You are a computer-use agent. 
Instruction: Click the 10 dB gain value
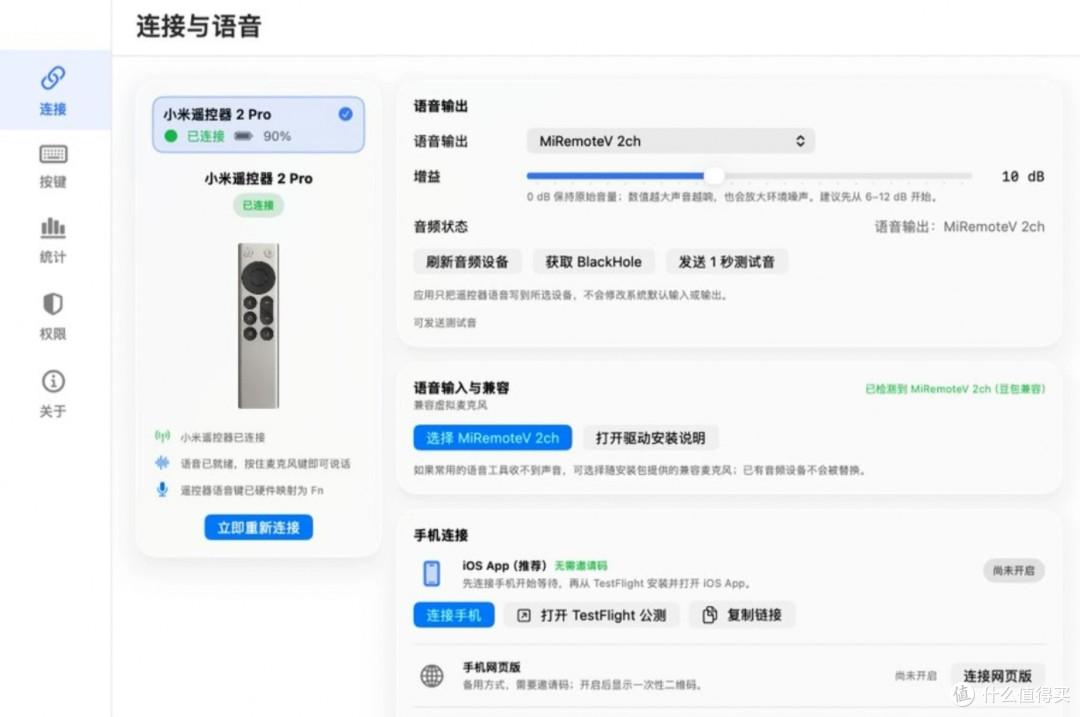point(1023,176)
